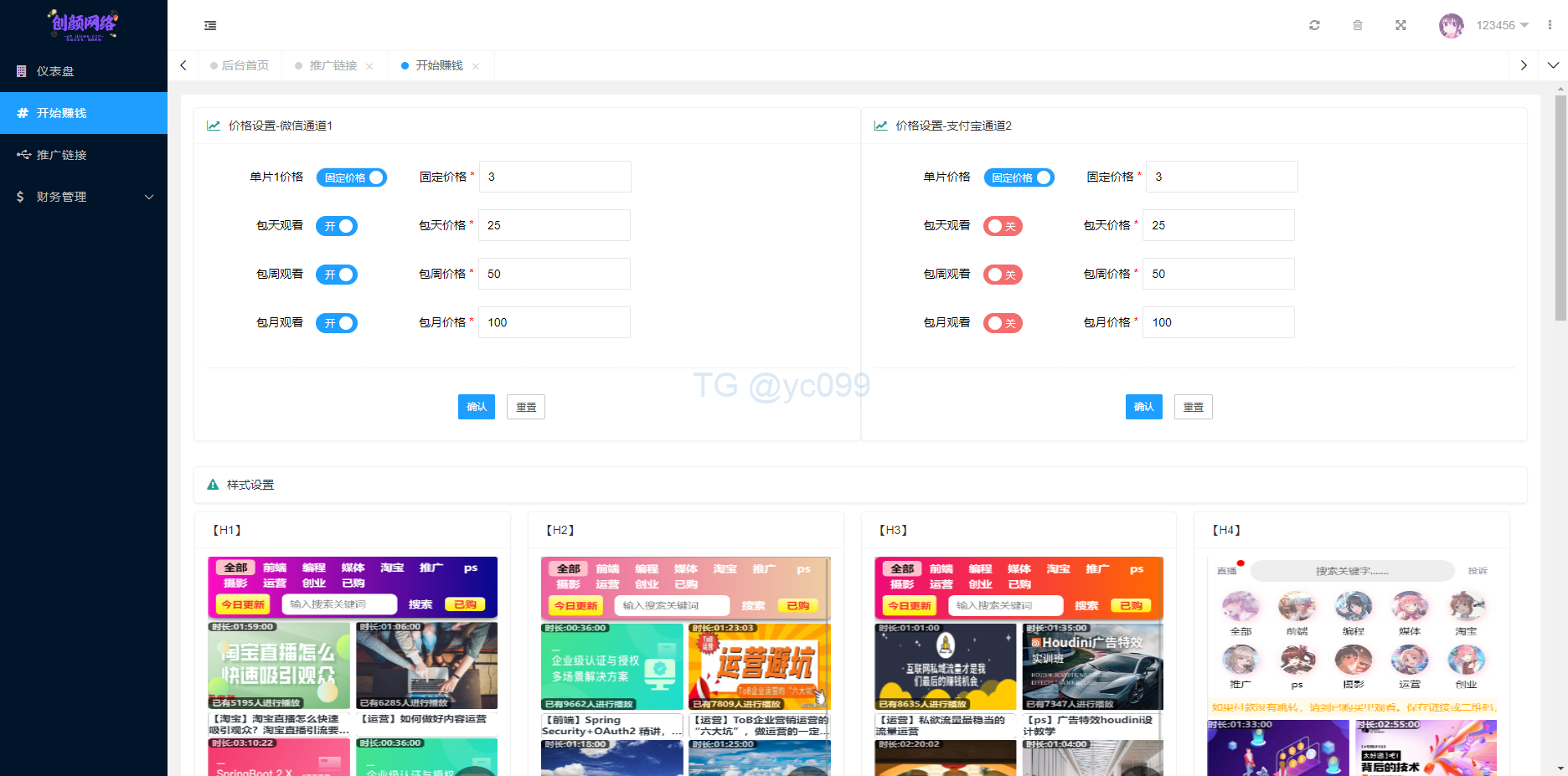
Task: Click the trash icon in top bar
Action: tap(1357, 25)
